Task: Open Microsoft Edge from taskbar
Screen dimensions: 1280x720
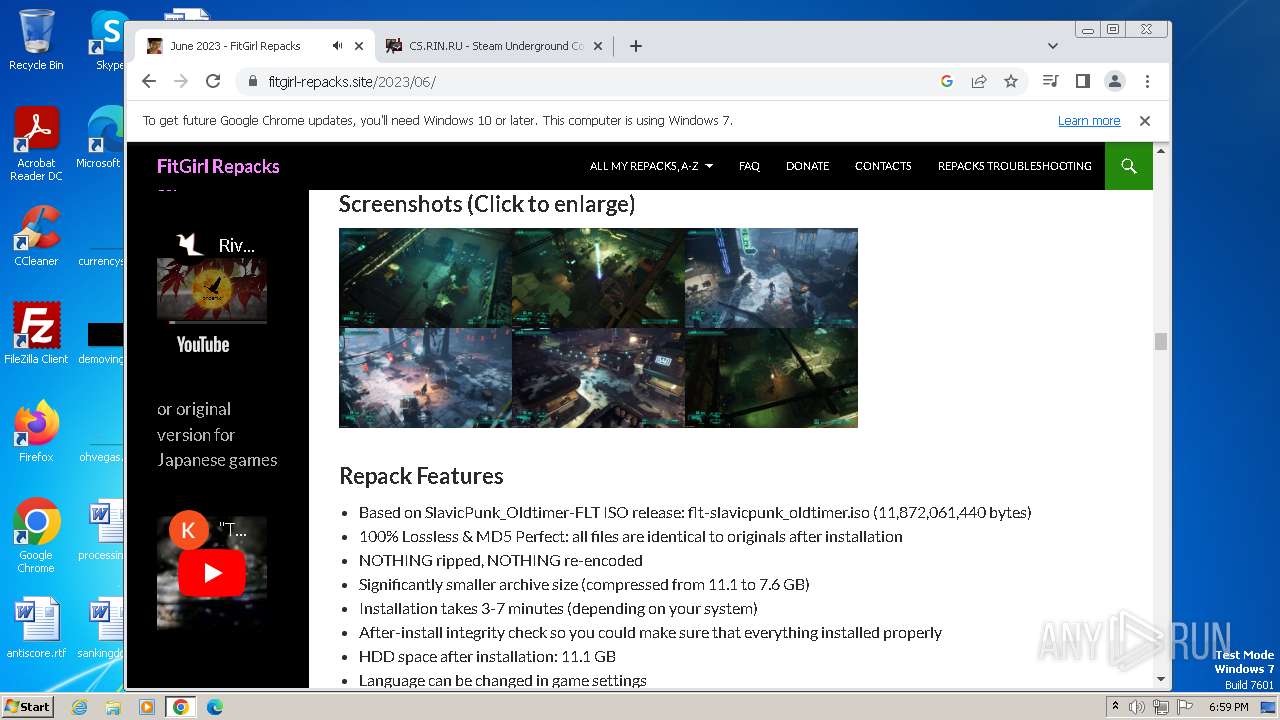Action: pyautogui.click(x=215, y=707)
